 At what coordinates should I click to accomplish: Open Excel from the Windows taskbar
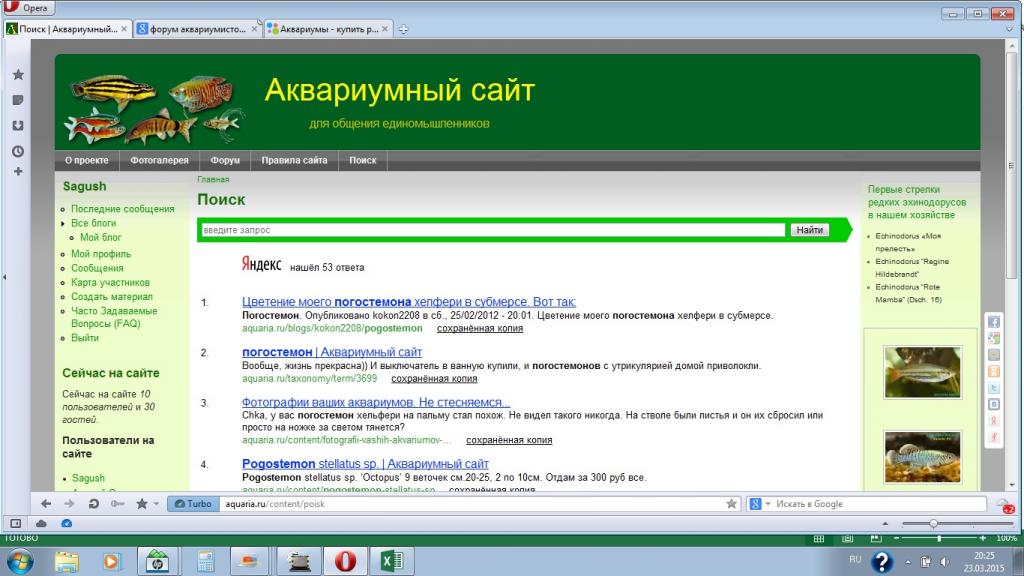click(391, 561)
